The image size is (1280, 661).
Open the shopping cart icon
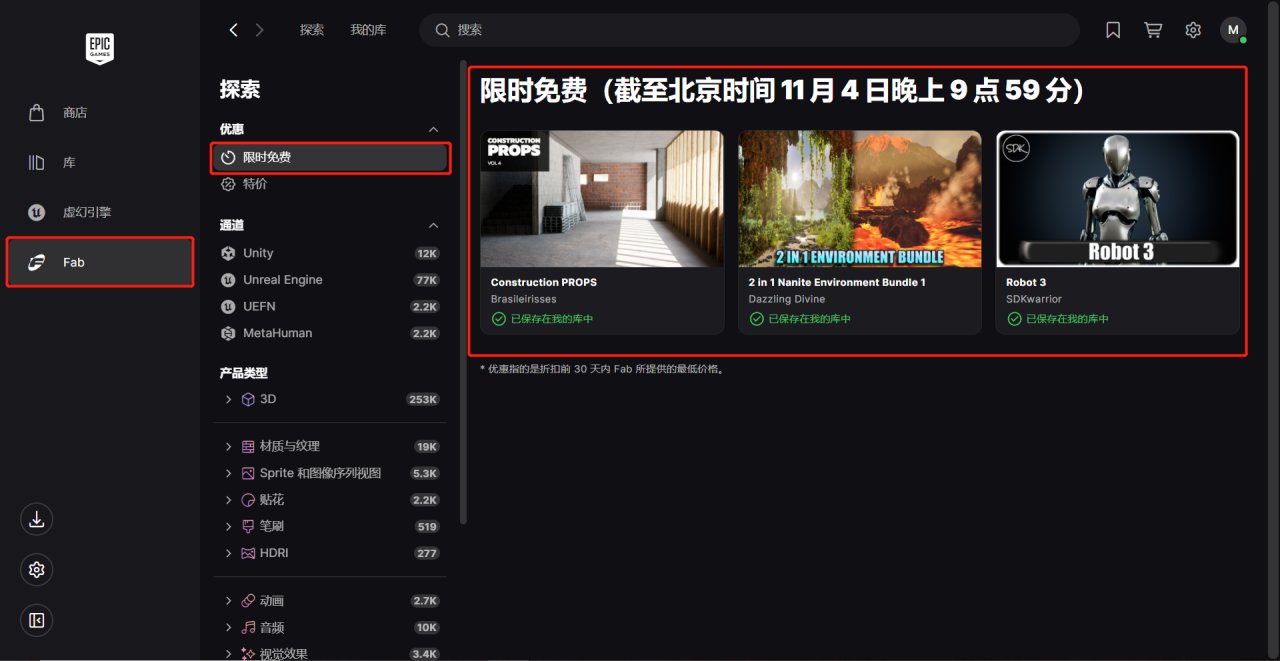click(x=1153, y=30)
